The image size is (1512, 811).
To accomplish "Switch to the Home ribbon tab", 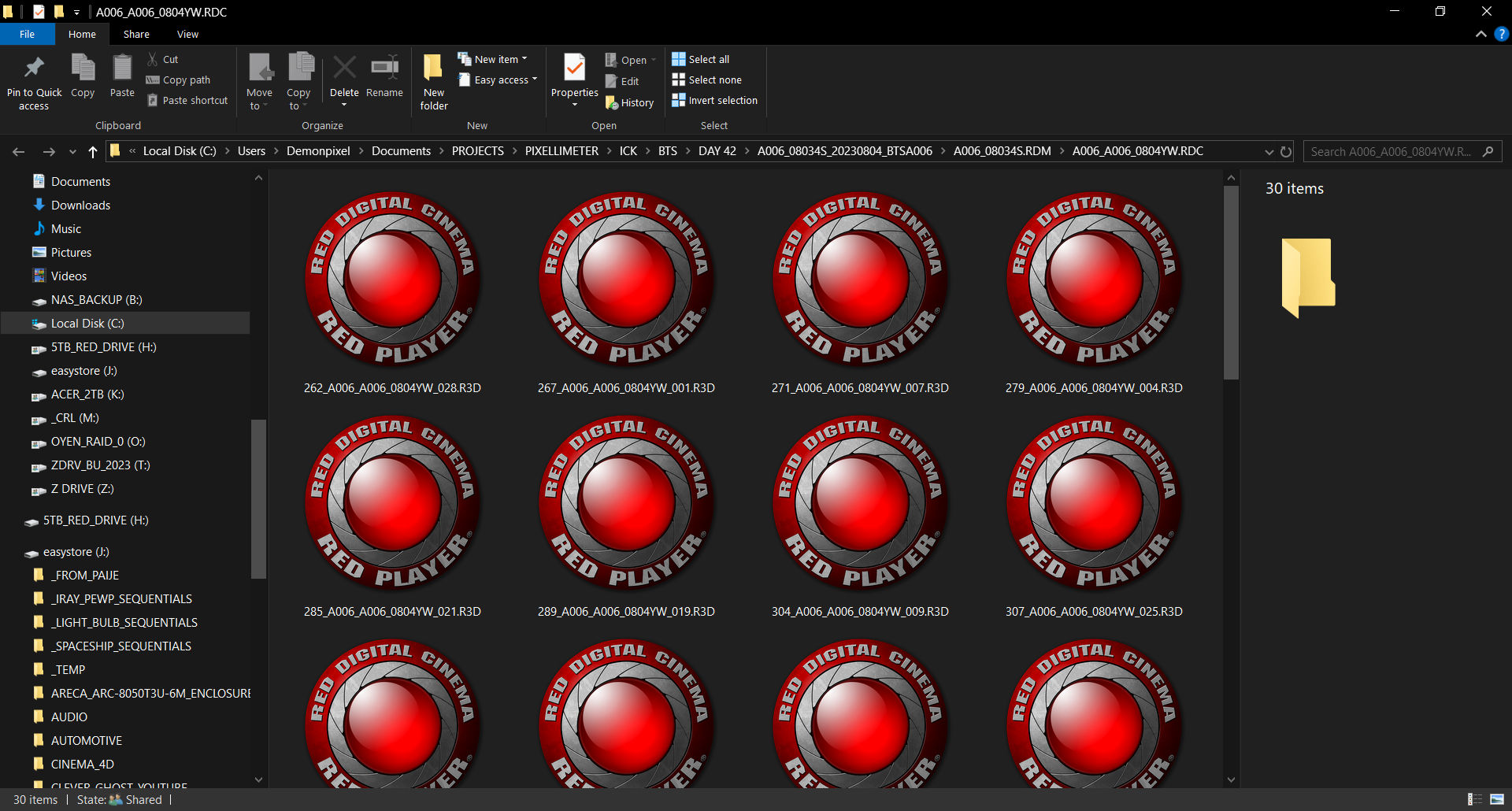I will [x=82, y=34].
